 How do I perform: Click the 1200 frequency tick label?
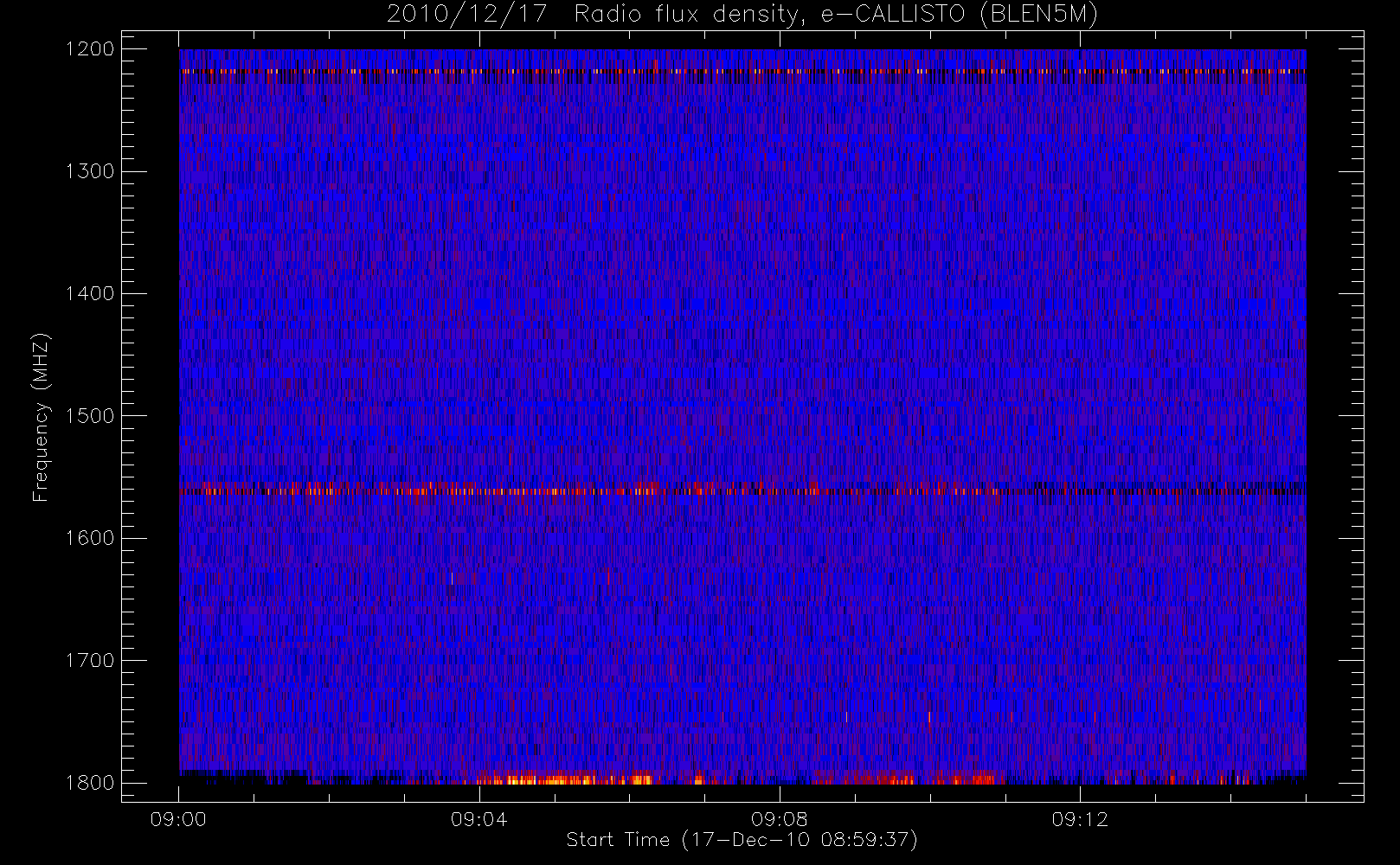tap(90, 49)
